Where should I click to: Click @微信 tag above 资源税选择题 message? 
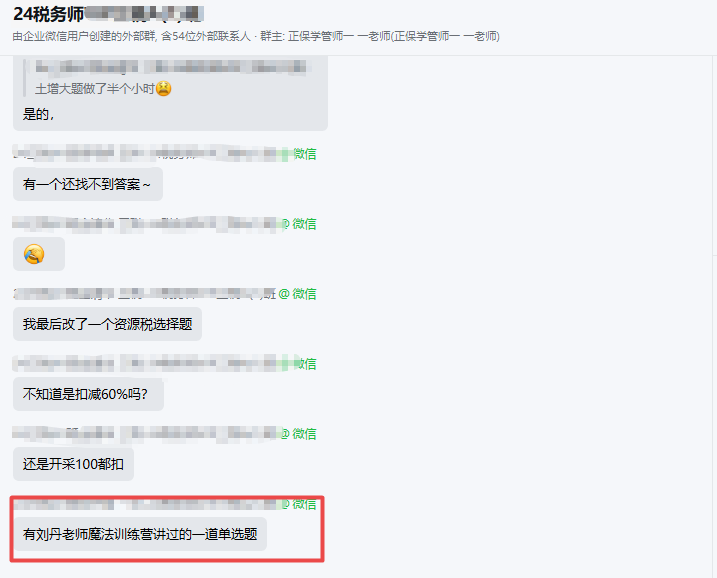tap(297, 294)
